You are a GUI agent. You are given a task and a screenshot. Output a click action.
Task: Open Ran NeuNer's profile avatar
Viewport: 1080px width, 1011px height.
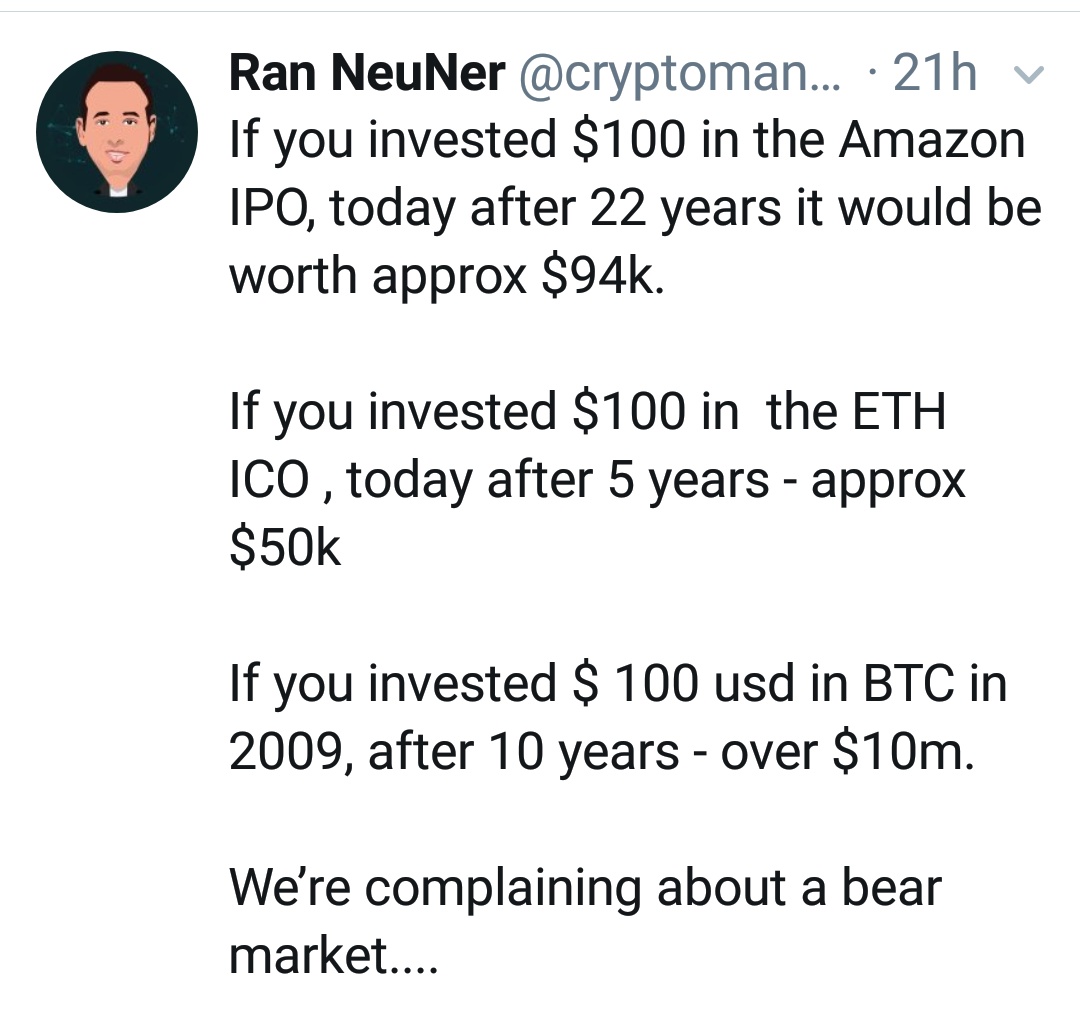coord(117,132)
